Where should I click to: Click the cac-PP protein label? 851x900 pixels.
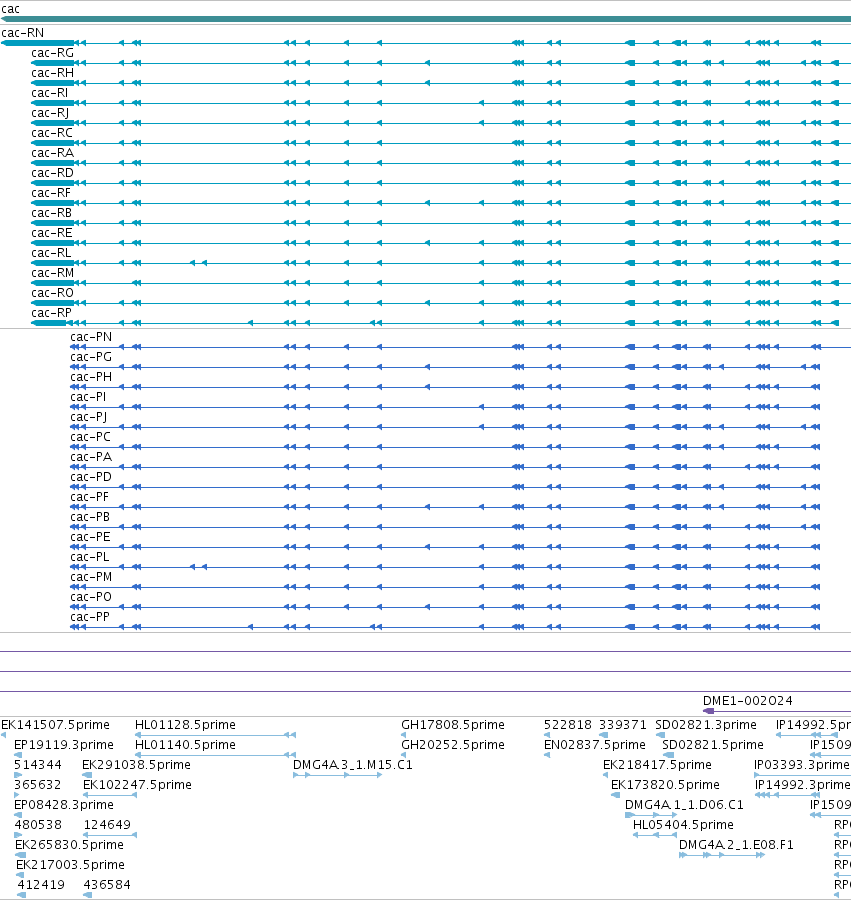[90, 617]
